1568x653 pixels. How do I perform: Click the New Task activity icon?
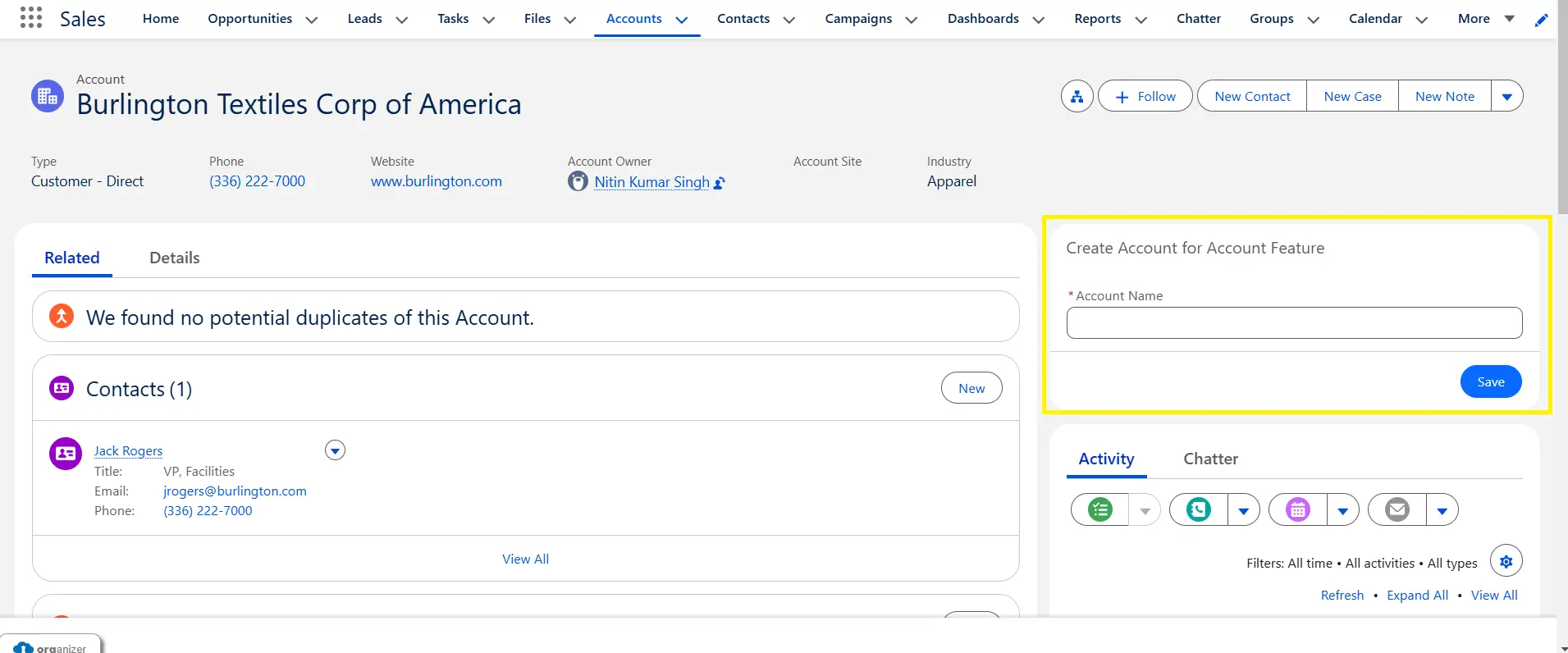click(x=1100, y=509)
